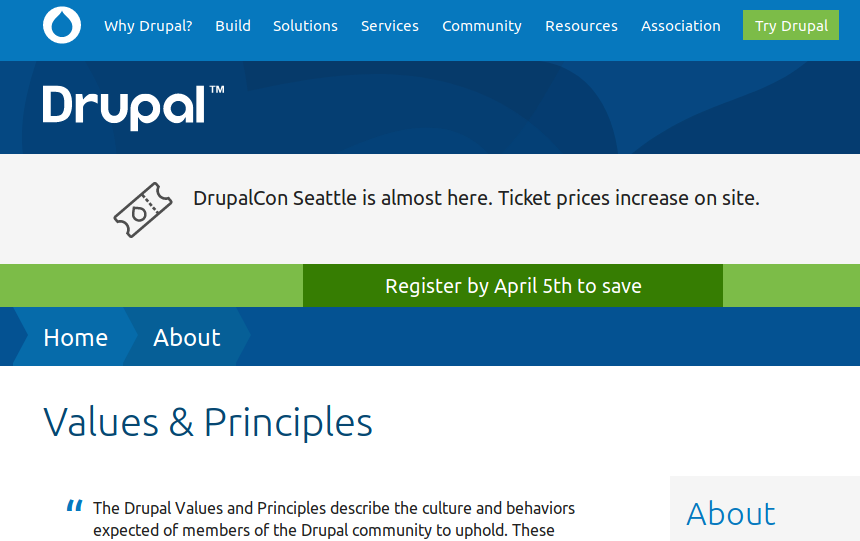Select the About breadcrumb link
This screenshot has height=541, width=860.
coord(187,338)
